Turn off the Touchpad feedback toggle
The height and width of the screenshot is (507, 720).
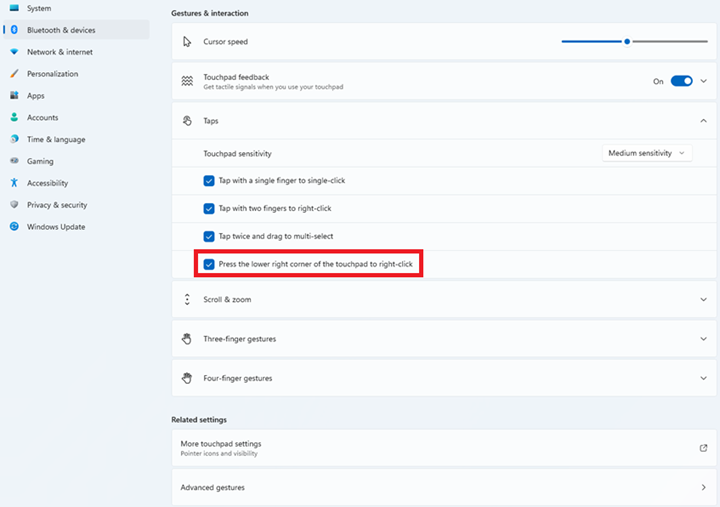click(681, 81)
